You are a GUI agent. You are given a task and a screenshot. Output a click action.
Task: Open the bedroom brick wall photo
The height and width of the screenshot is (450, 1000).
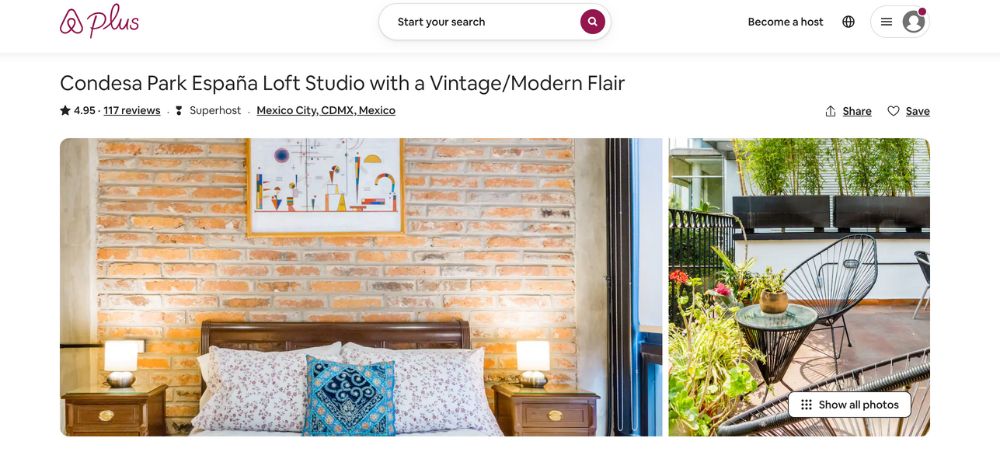coord(361,287)
